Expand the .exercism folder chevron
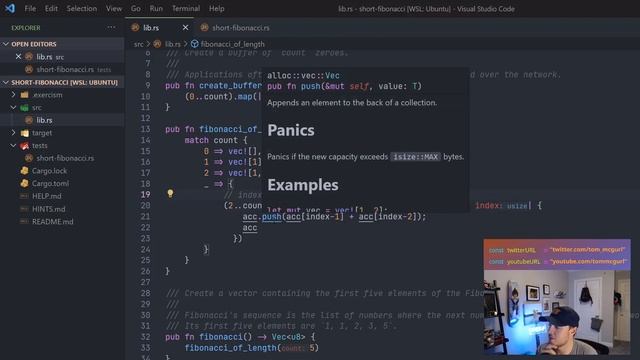 (x=13, y=95)
